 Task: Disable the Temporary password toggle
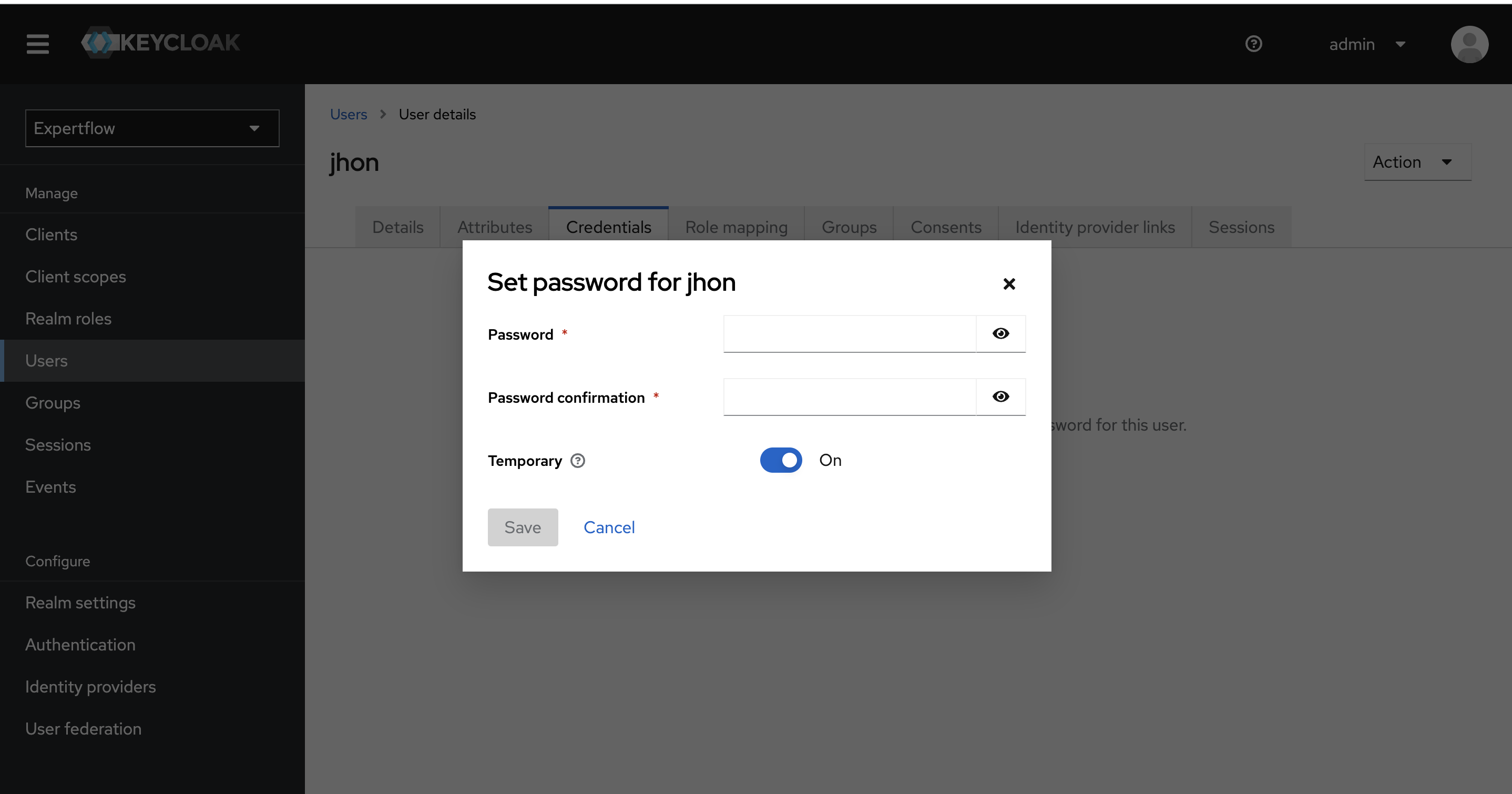(781, 461)
